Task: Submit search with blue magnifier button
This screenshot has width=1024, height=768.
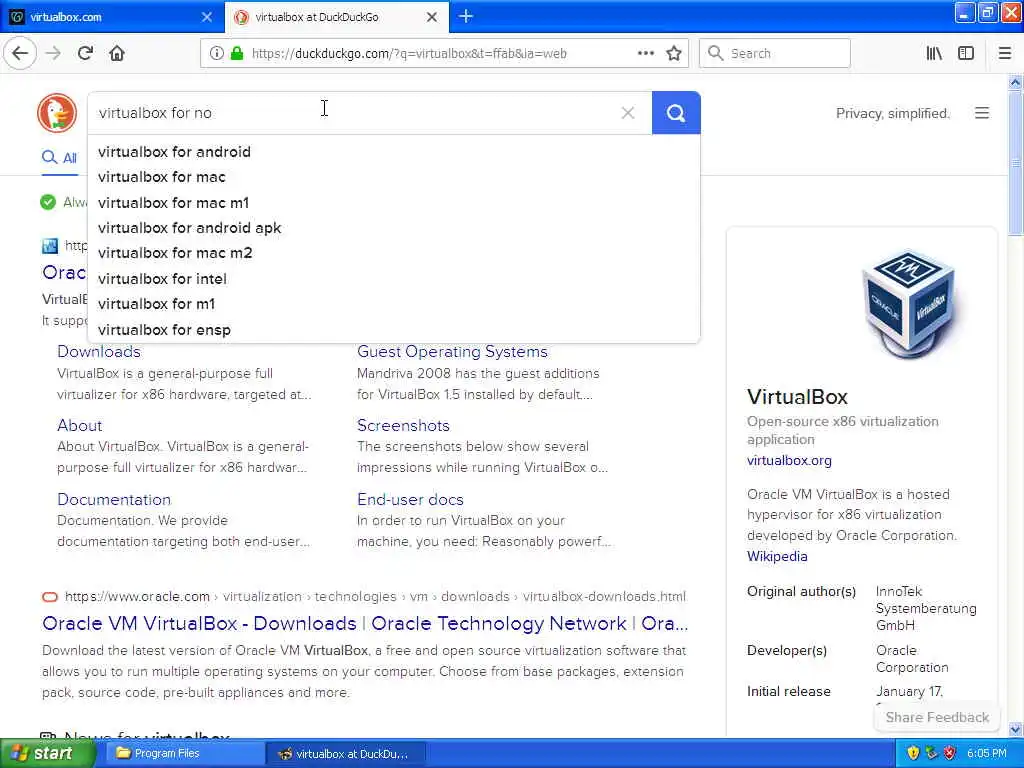Action: tap(676, 113)
